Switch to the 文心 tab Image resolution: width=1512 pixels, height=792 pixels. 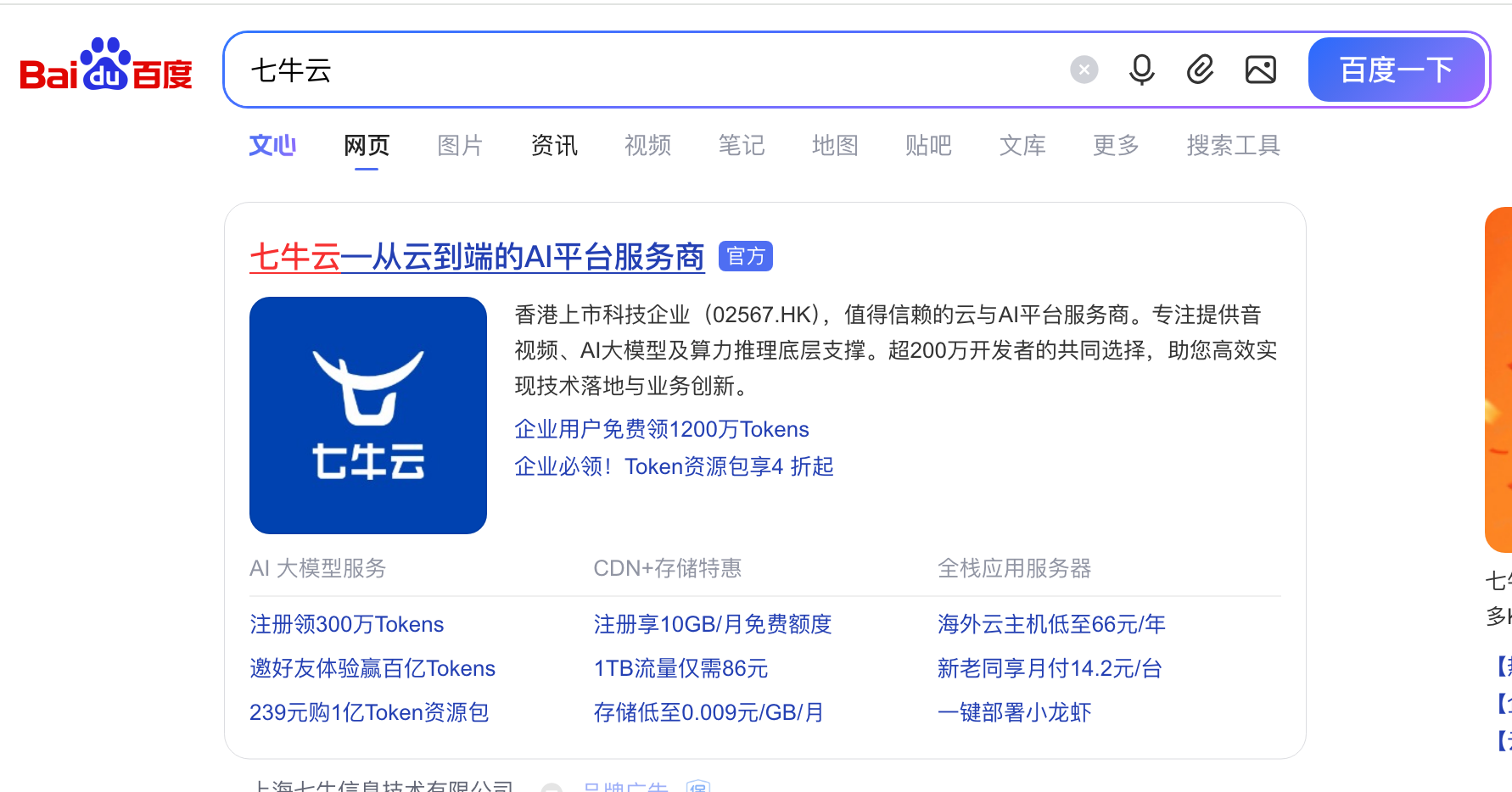(272, 145)
